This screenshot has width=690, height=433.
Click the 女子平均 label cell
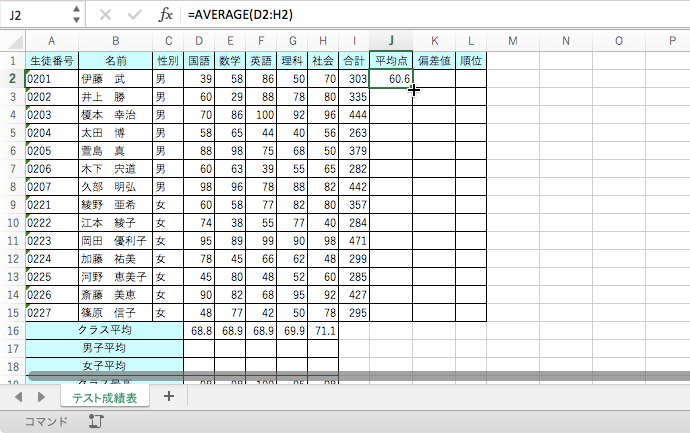pos(105,366)
